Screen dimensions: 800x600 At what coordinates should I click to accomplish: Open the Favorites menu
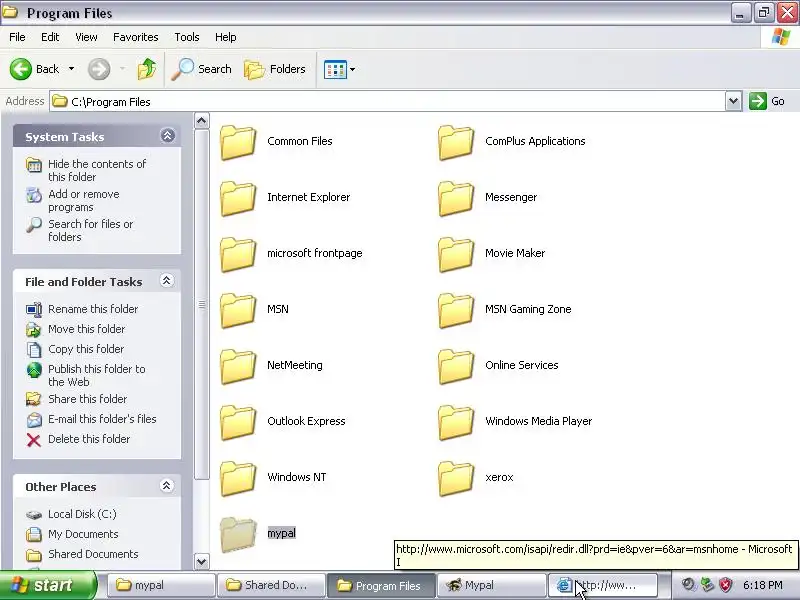(x=136, y=37)
